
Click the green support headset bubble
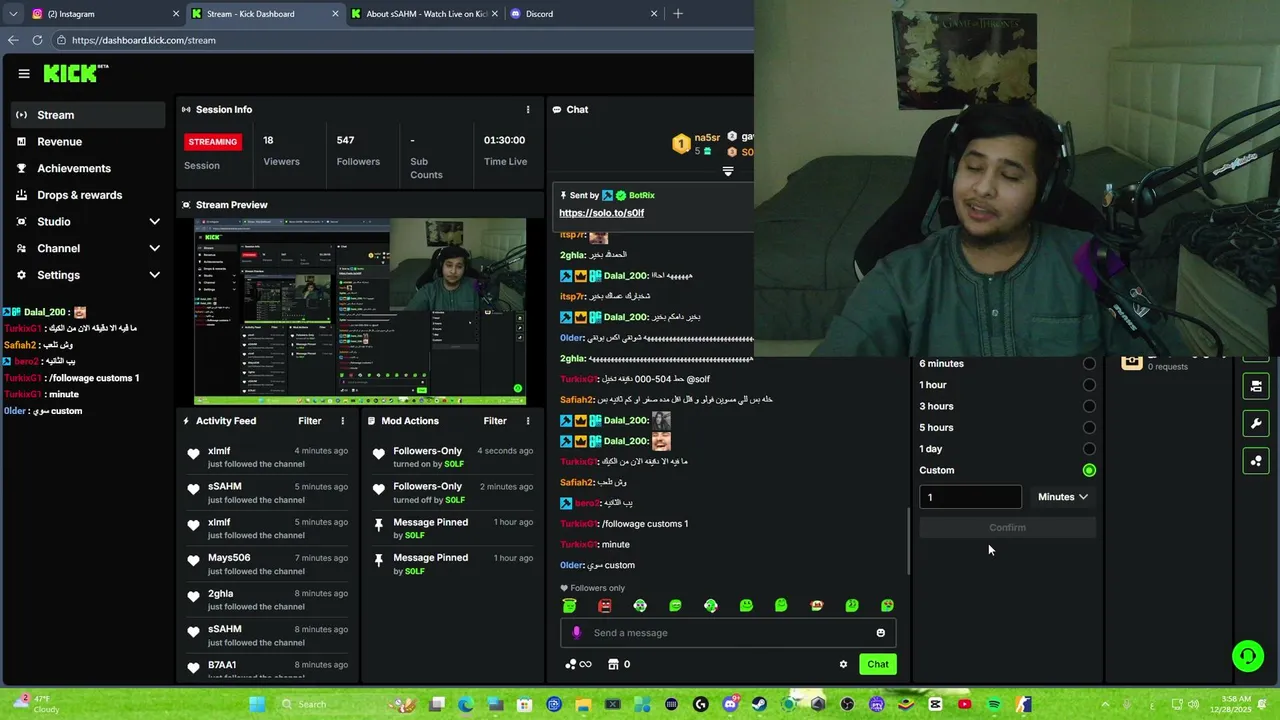1248,656
